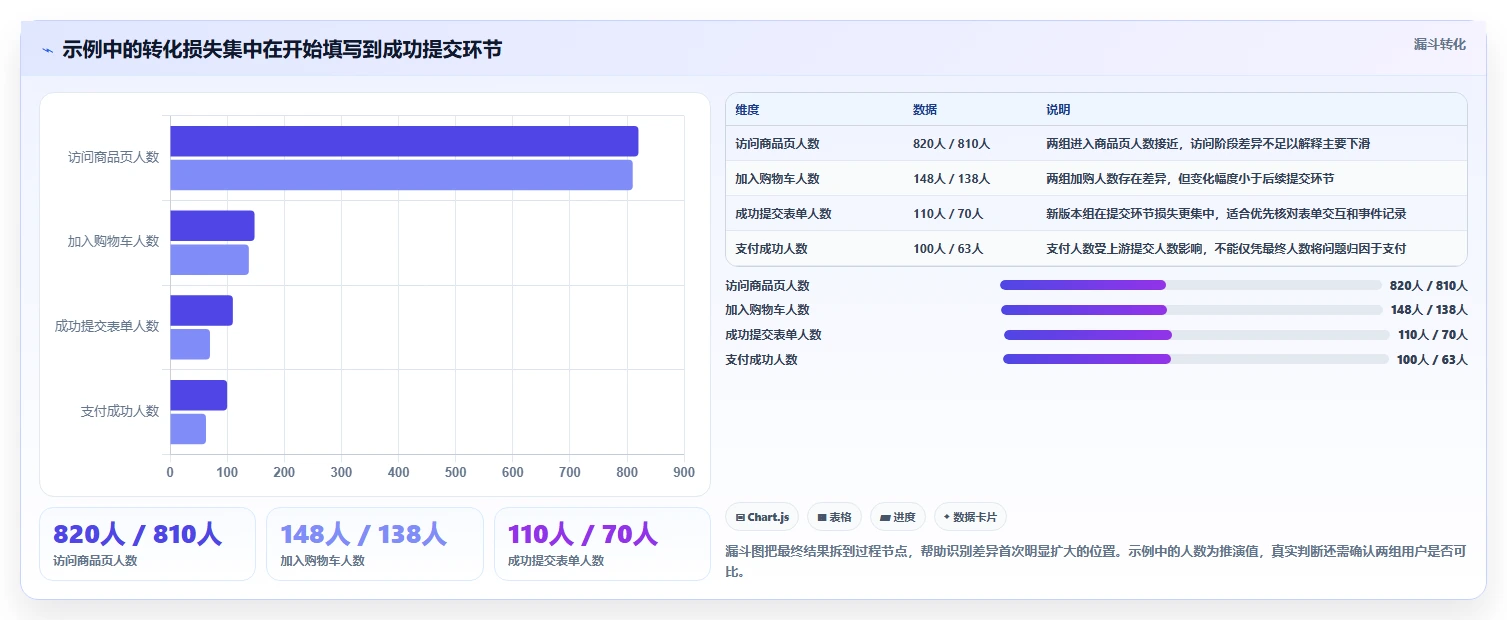Viewport: 1507px width, 620px height.
Task: Click the 访问商品页人数 cell in the table
Action: coord(777,144)
